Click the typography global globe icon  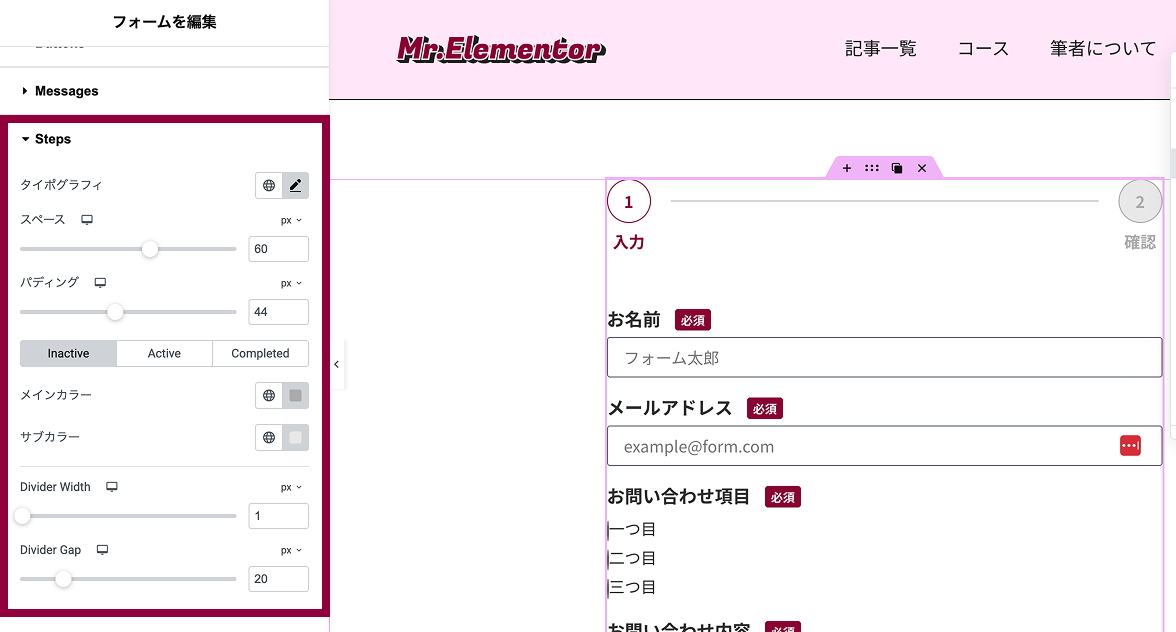[269, 185]
